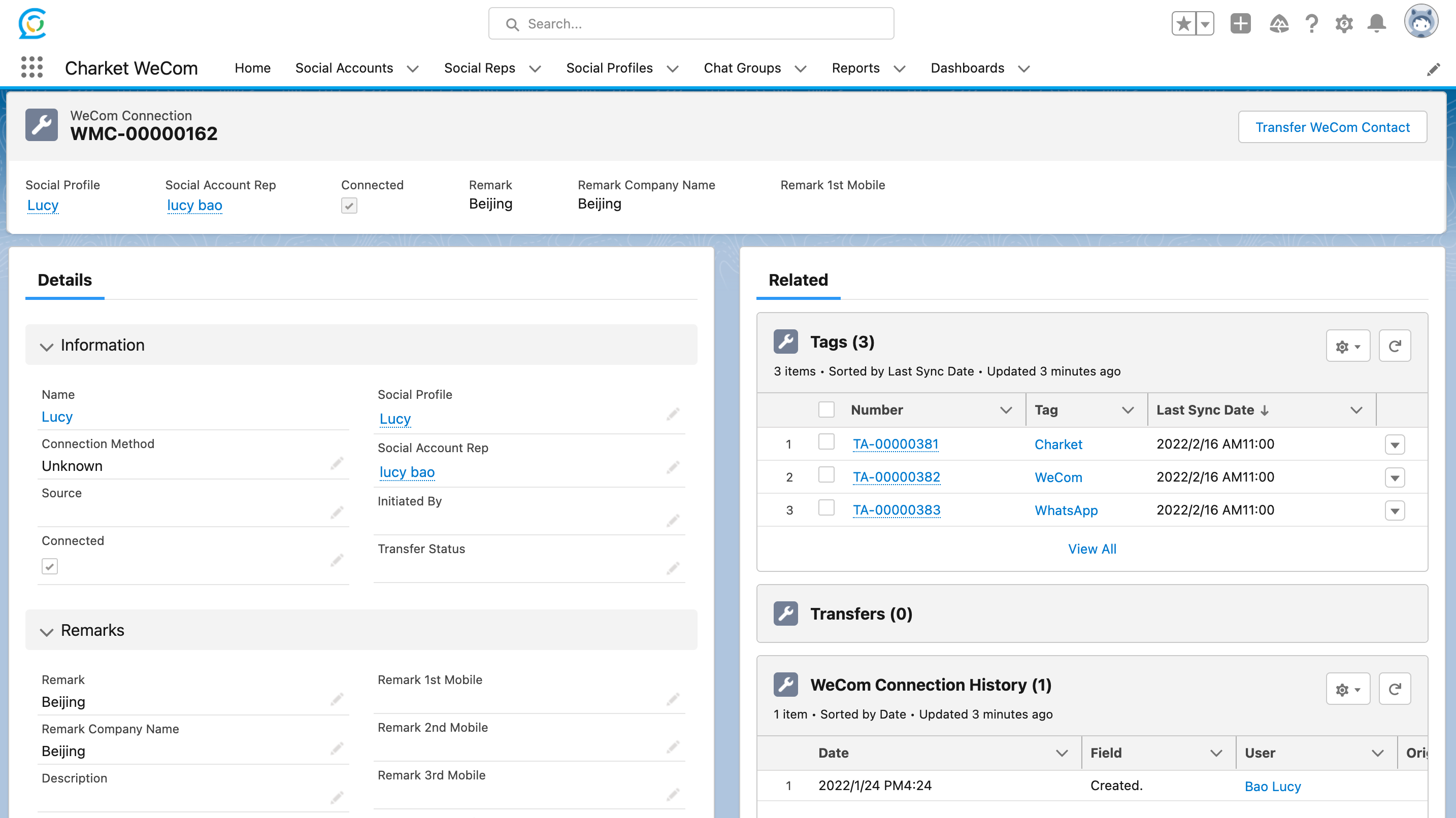Screen dimensions: 1456x818
Task: Open Social Accounts nav dropdown chevron
Action: point(413,69)
